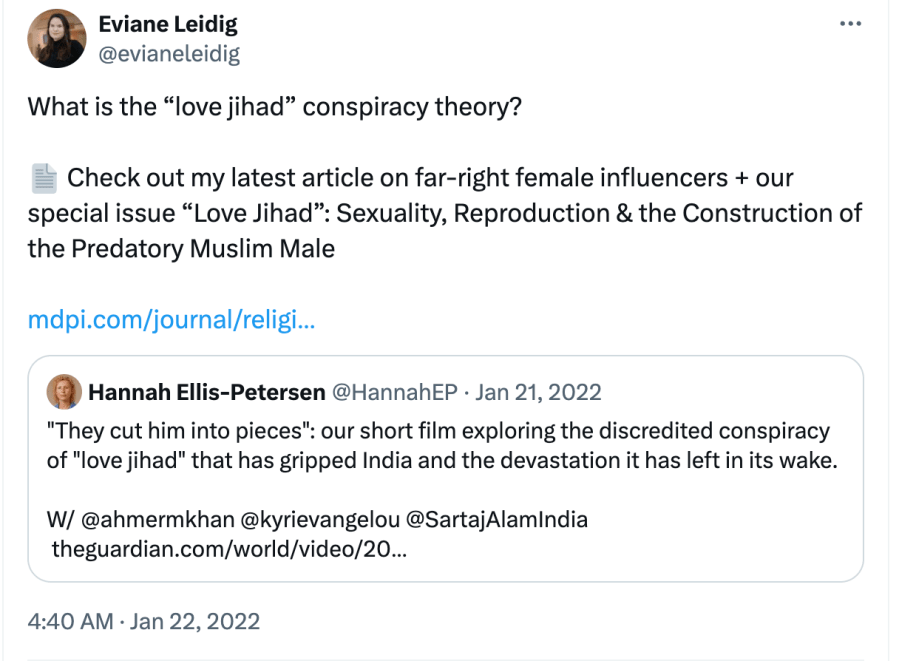Click the Hannah Ellis-Petersen name

tap(205, 392)
